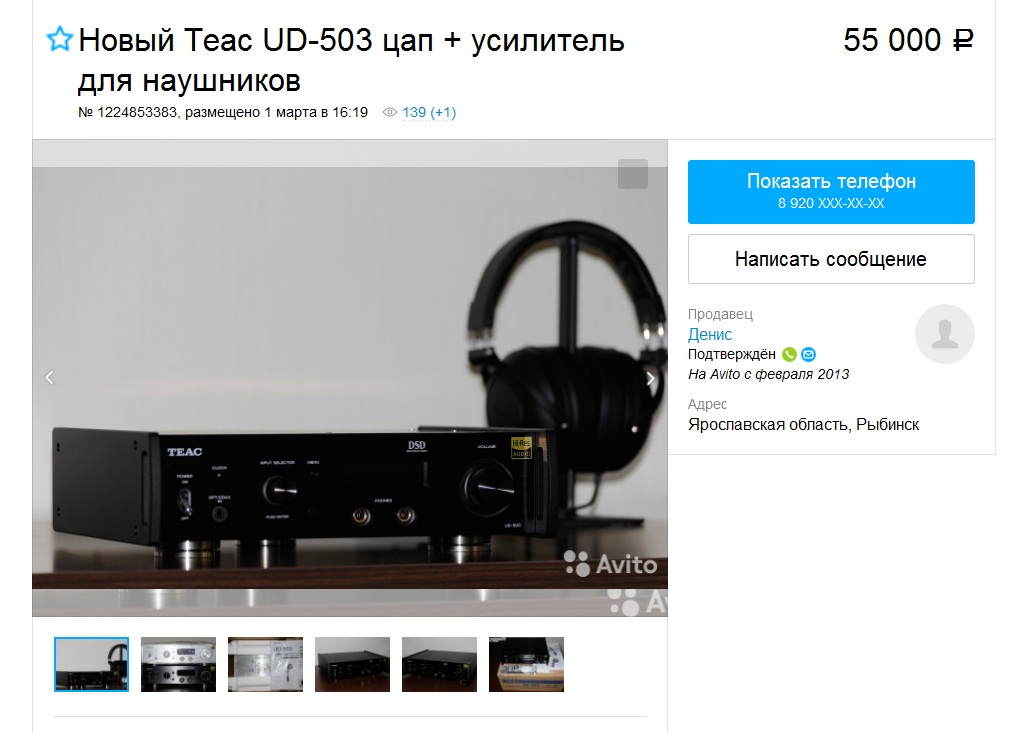
Task: Open seller Денис profile link
Action: coord(709,334)
